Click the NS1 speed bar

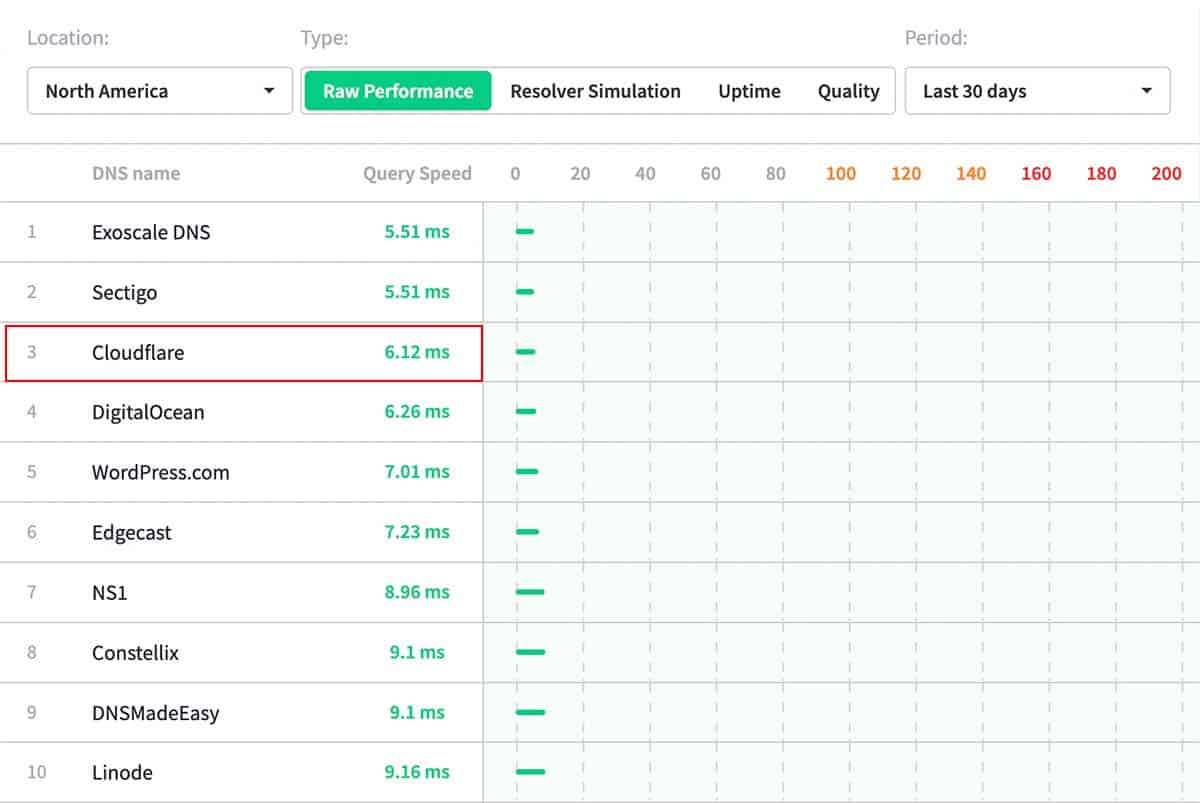(x=530, y=592)
